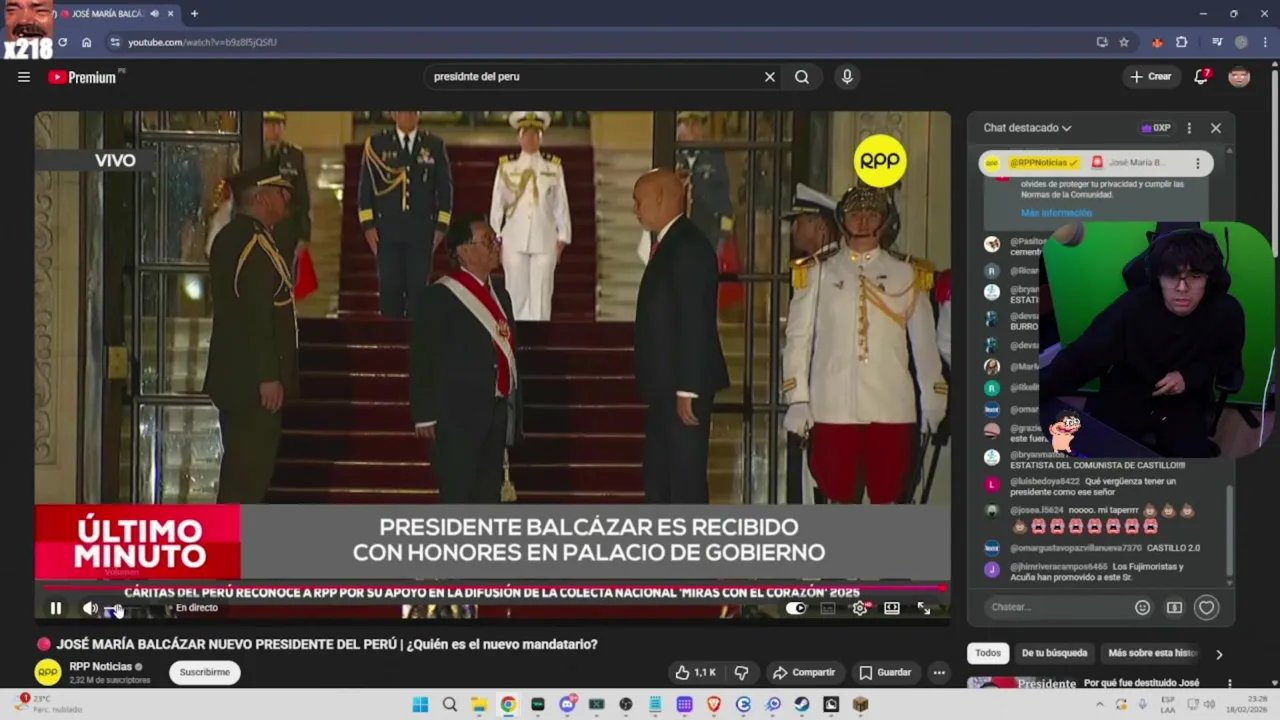Image resolution: width=1280 pixels, height=720 pixels.
Task: Mute the video with speaker icon
Action: (x=89, y=608)
